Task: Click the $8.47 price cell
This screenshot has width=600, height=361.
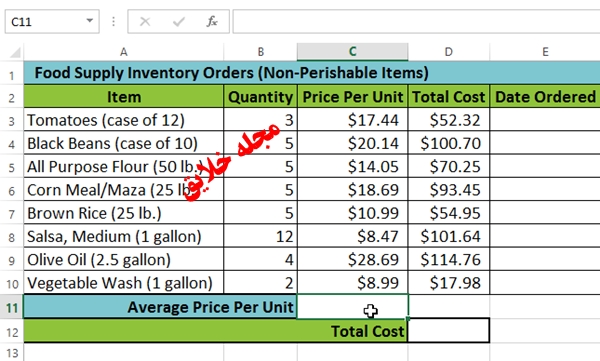Action: [353, 236]
